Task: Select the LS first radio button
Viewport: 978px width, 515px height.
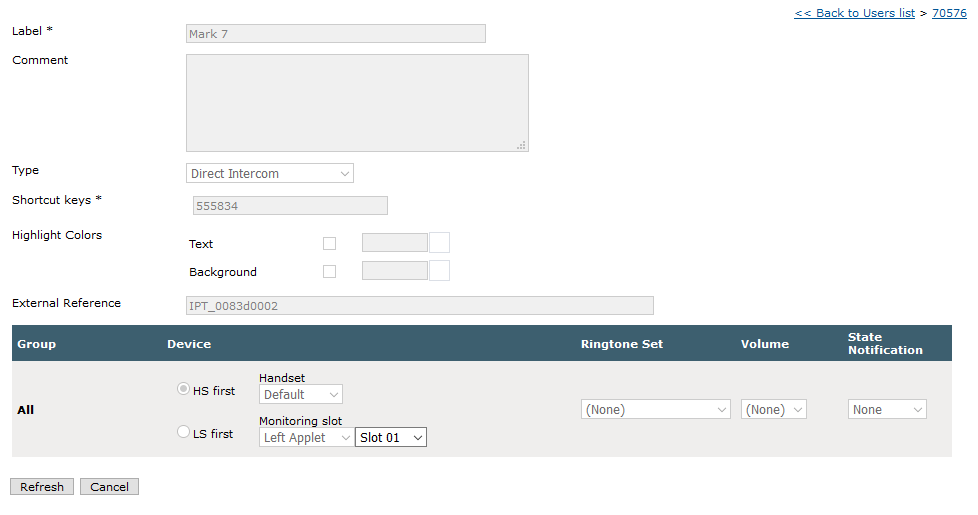Action: (x=183, y=431)
